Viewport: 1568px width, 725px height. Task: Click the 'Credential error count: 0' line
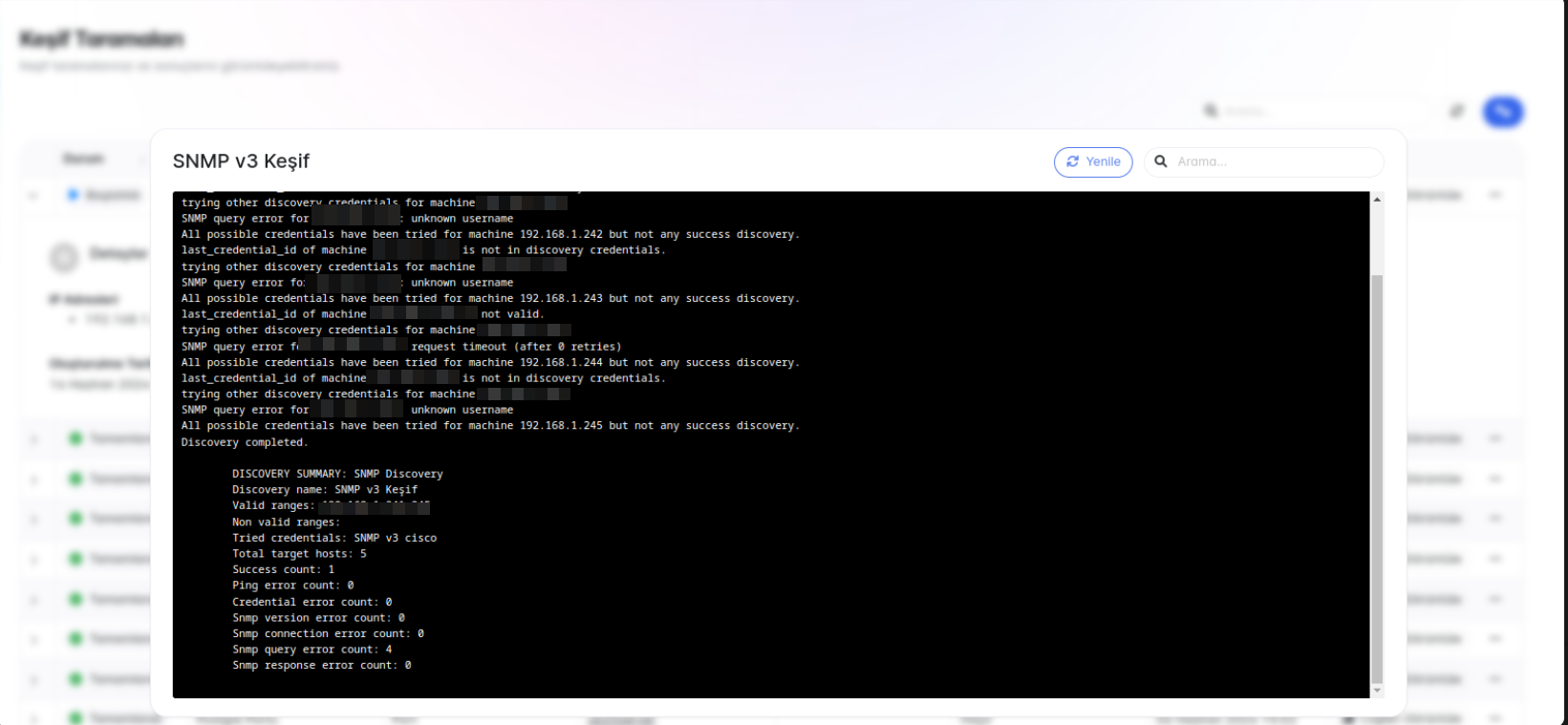(312, 602)
